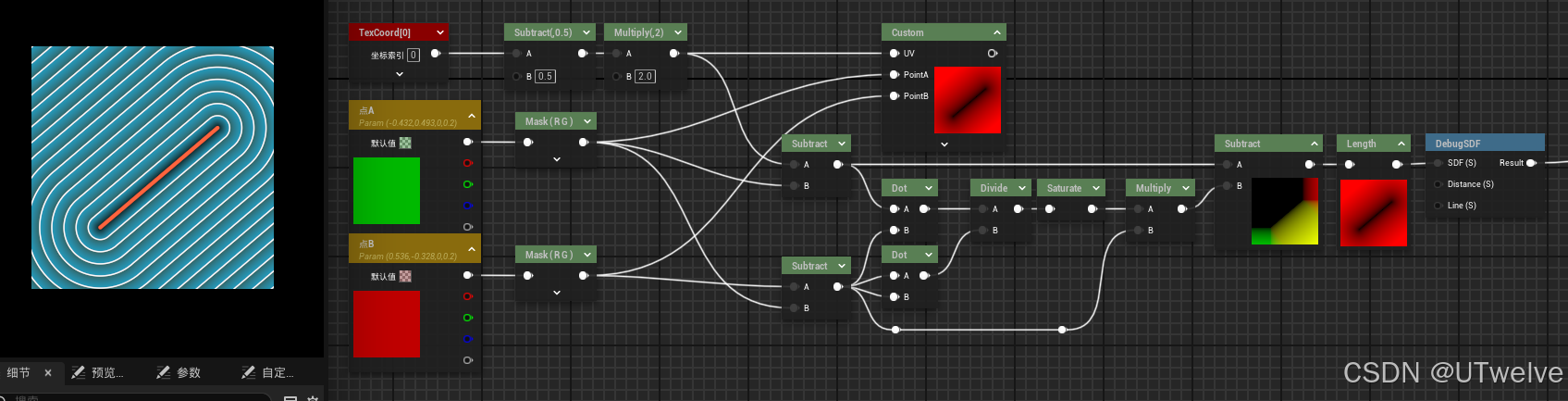Image resolution: width=1568 pixels, height=401 pixels.
Task: Expand the Mask(RG) node connected to 点B
Action: [x=557, y=293]
